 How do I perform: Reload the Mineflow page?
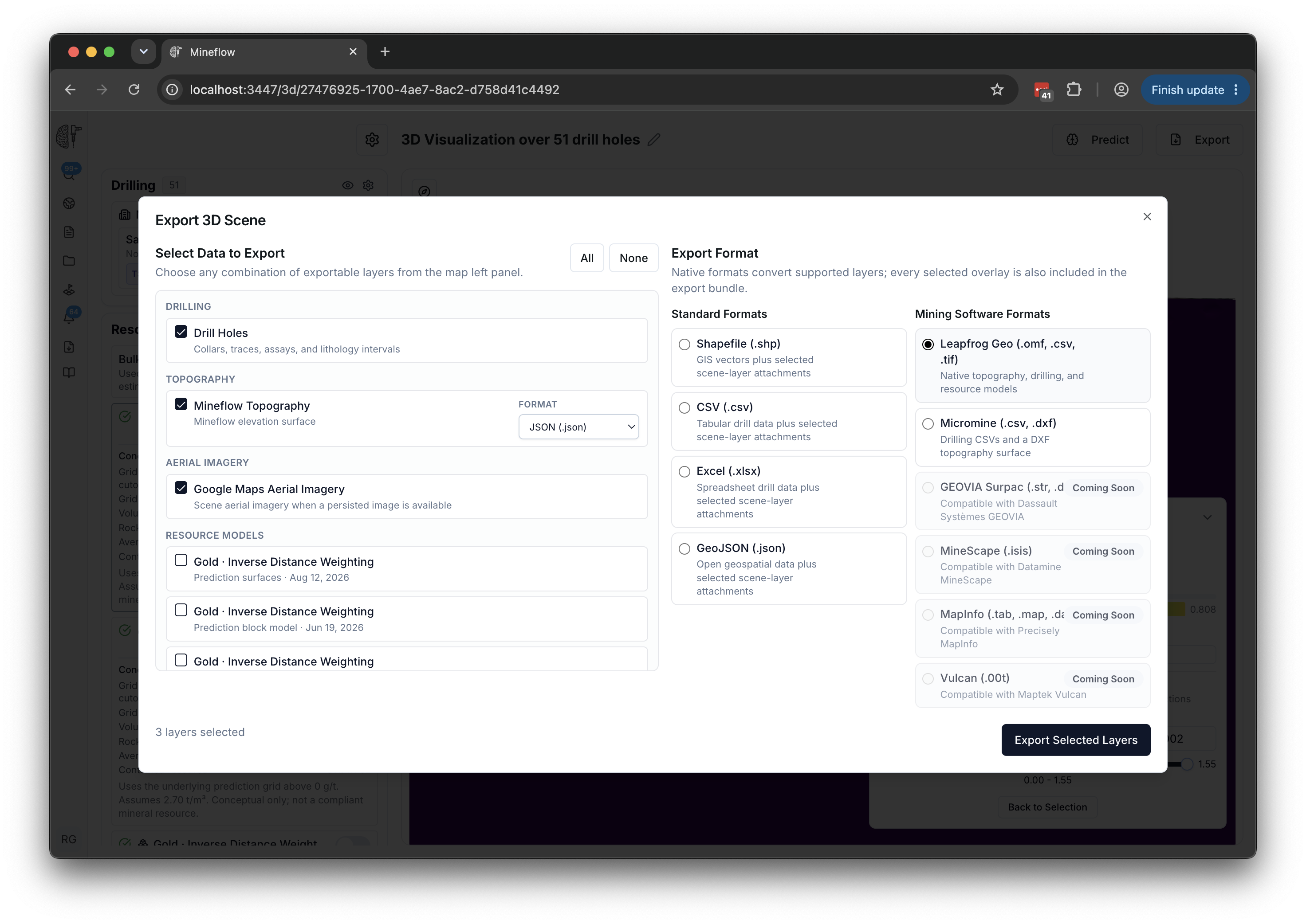tap(134, 89)
